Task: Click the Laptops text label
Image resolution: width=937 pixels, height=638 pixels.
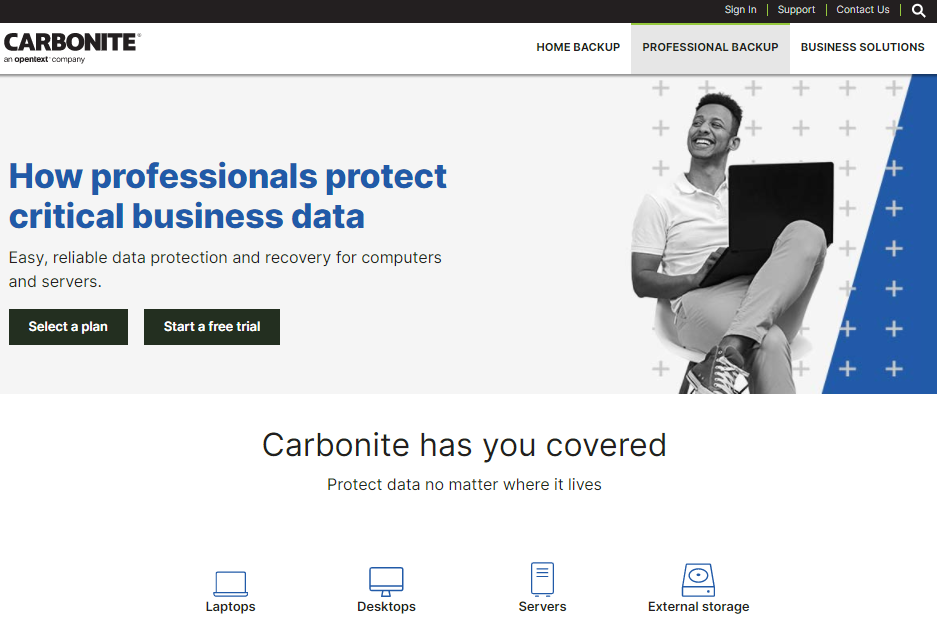Action: pyautogui.click(x=230, y=606)
